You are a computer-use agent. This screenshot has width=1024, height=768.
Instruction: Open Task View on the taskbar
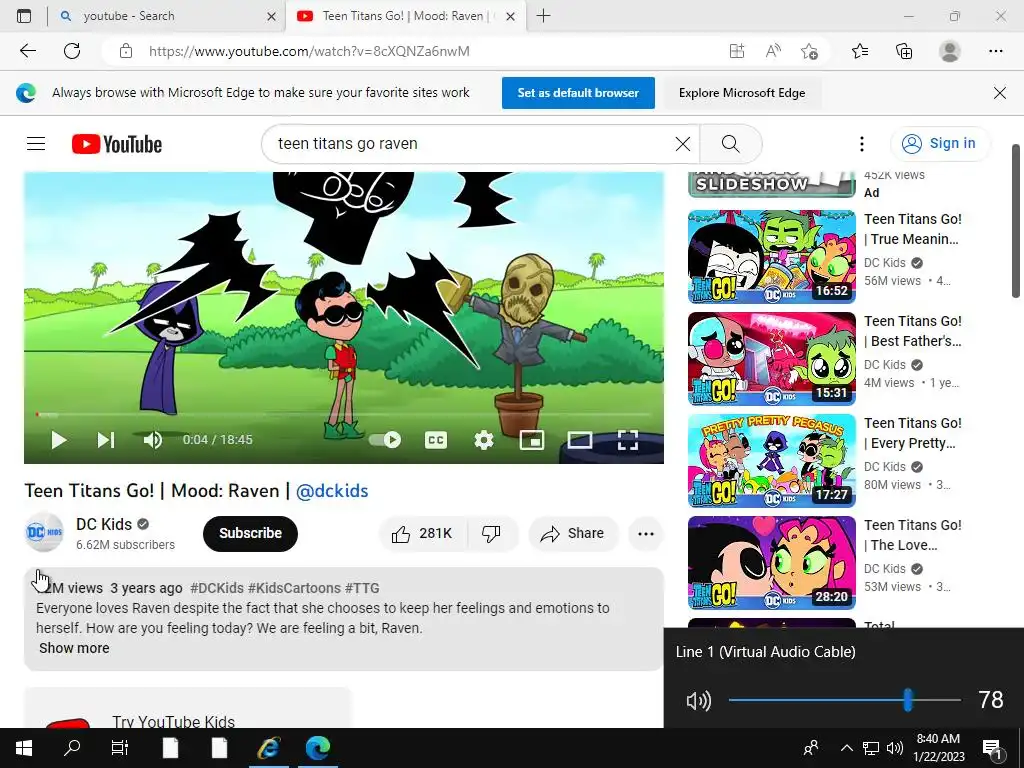point(120,748)
